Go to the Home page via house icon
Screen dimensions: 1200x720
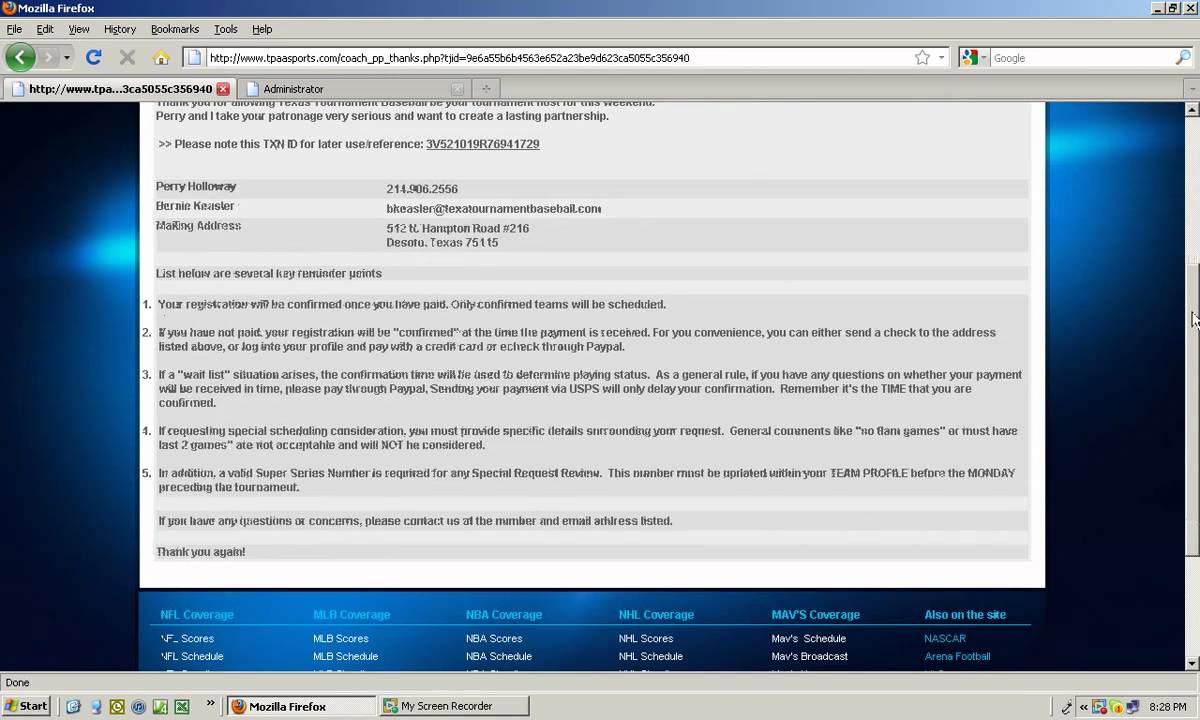click(x=160, y=58)
